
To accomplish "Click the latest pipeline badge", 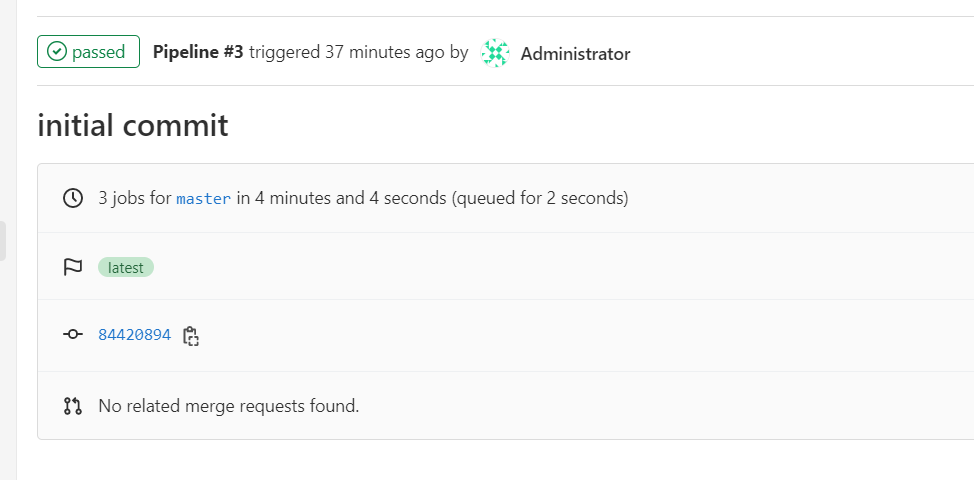I will 125,268.
